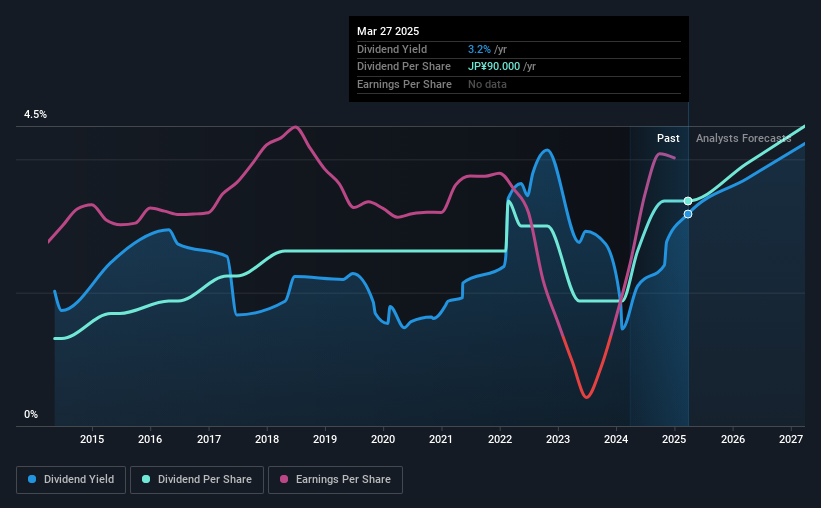This screenshot has height=508, width=821.
Task: Click the 2015 x-axis year label
Action: tap(92, 439)
